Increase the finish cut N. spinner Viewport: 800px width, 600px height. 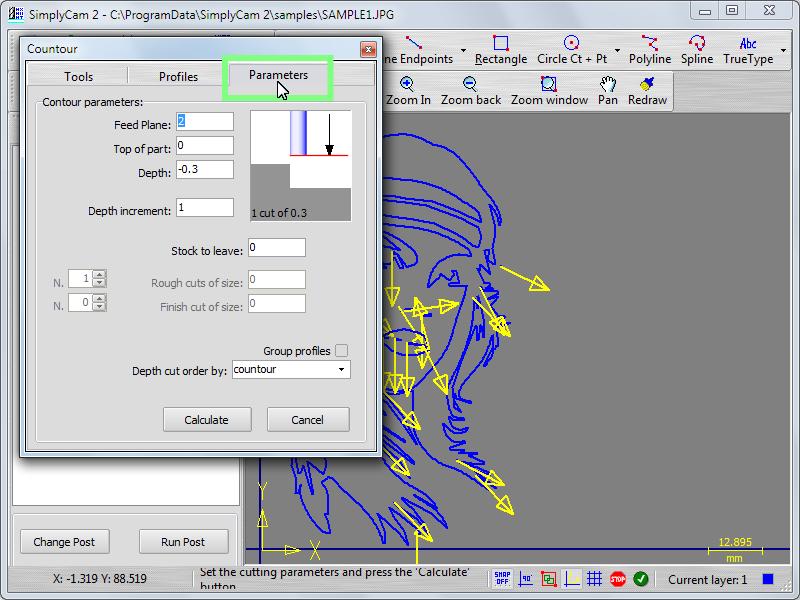[99, 298]
